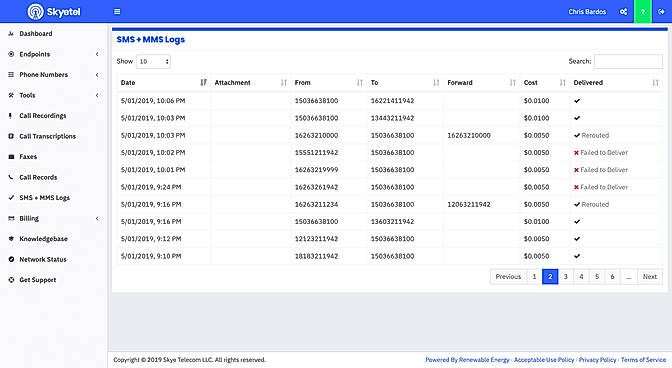The image size is (672, 368).
Task: Go to page 4
Action: [x=581, y=277]
